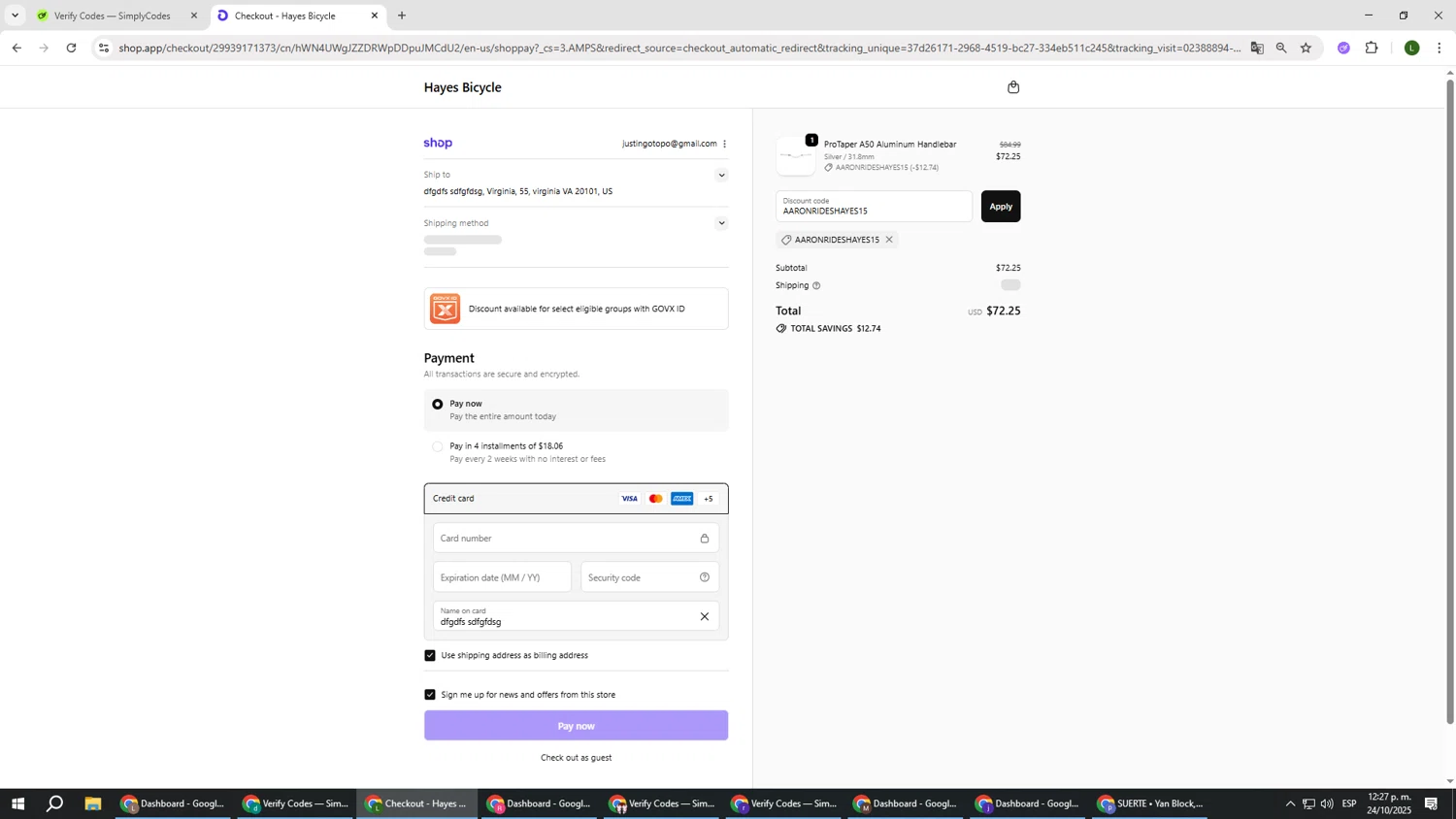
Task: Click the Shop Pay logo
Action: (438, 144)
